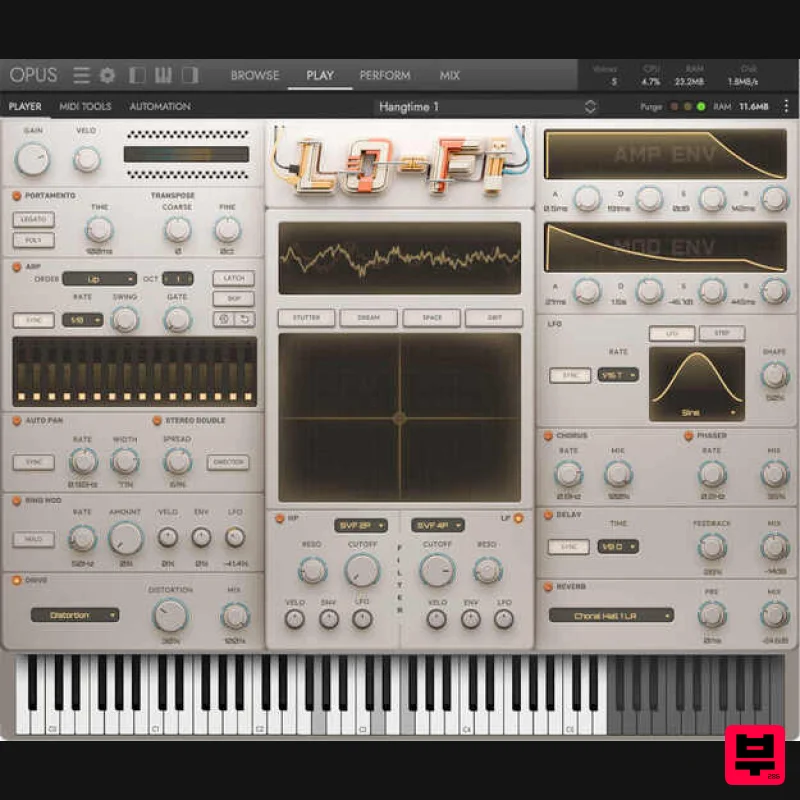
Task: Click the randomize dice icon in the arpeggiator
Action: pos(223,317)
